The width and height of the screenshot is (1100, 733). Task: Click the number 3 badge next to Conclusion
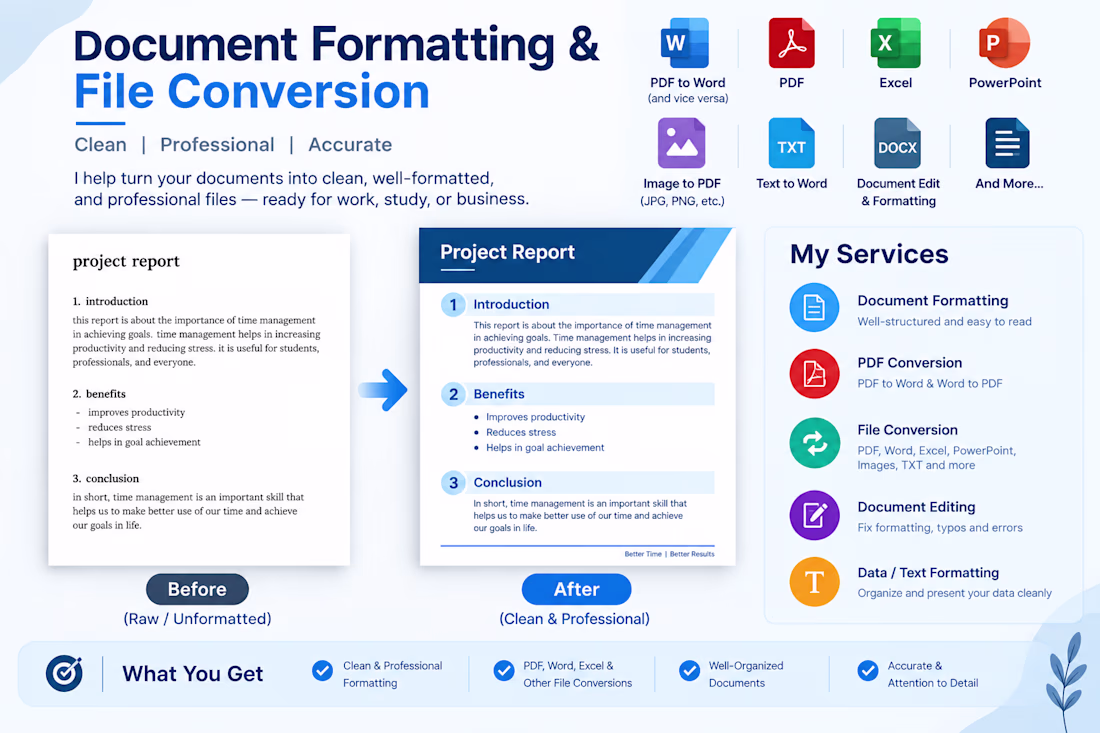point(453,483)
